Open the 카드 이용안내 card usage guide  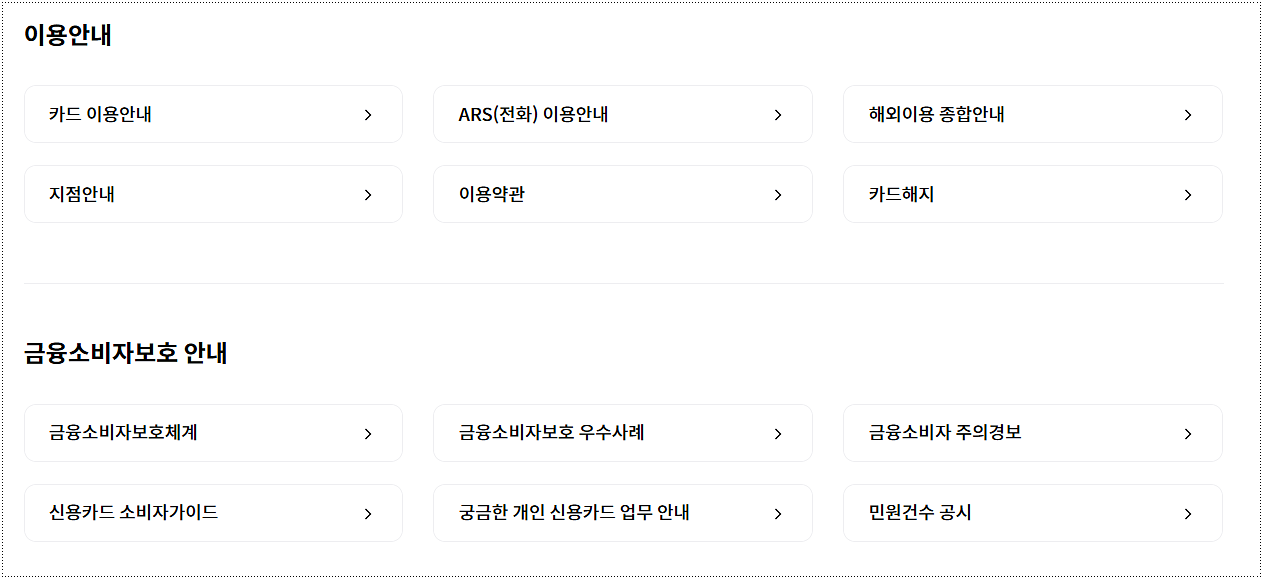(213, 114)
